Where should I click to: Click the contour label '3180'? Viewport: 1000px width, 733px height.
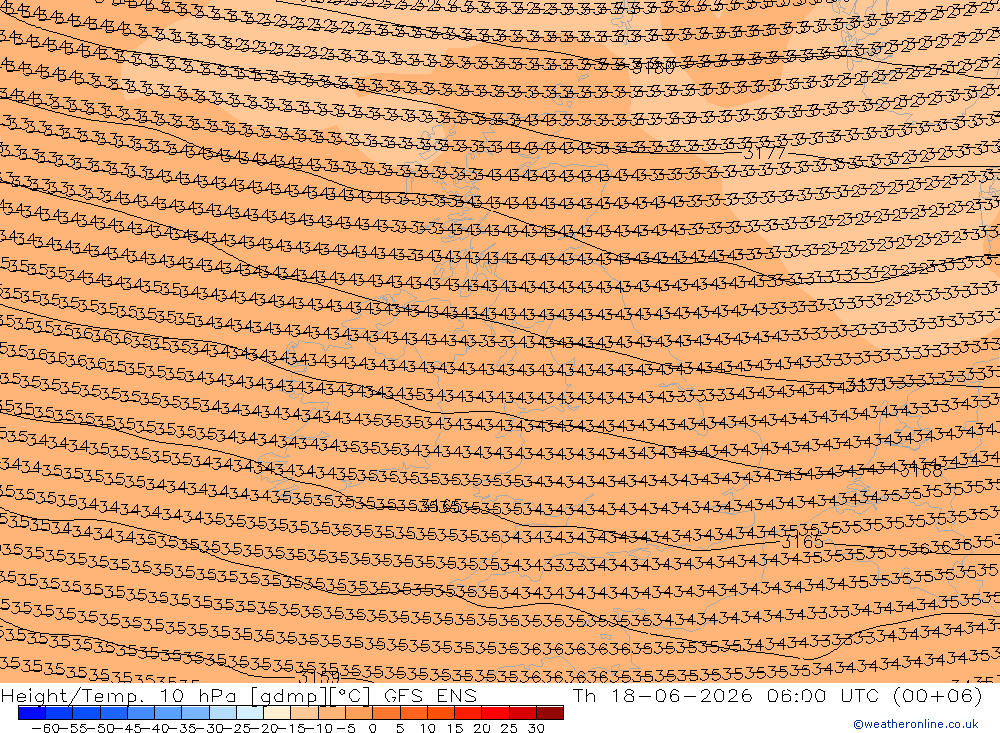click(x=653, y=67)
